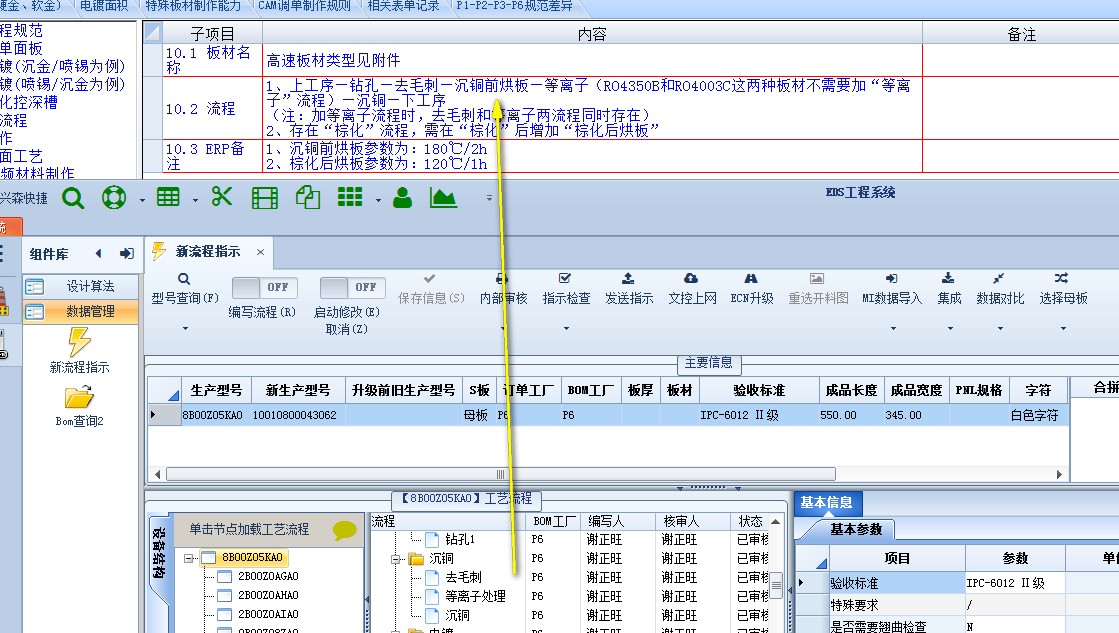Toggle the 编写流程(R) OFF switch

(265, 288)
